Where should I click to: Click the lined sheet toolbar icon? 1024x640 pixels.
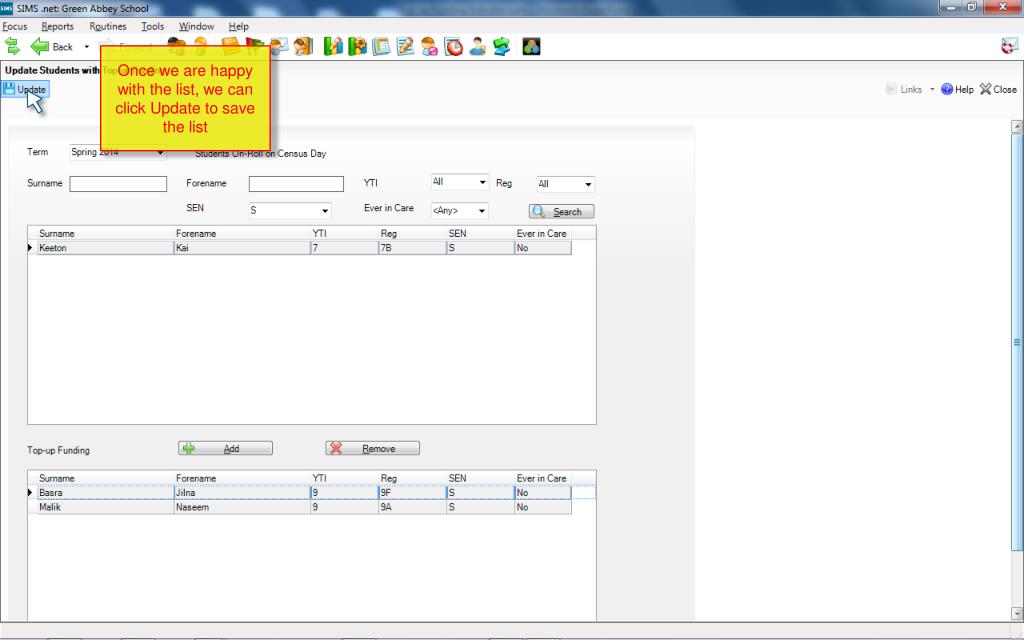pyautogui.click(x=381, y=46)
